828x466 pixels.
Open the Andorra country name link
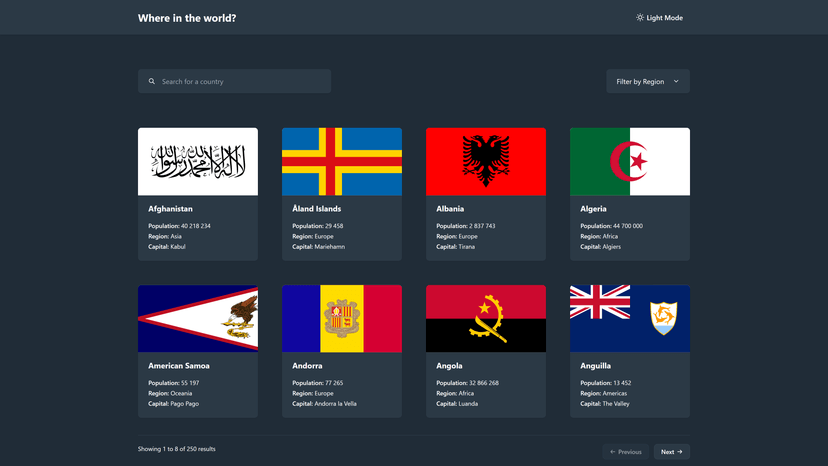tap(307, 366)
